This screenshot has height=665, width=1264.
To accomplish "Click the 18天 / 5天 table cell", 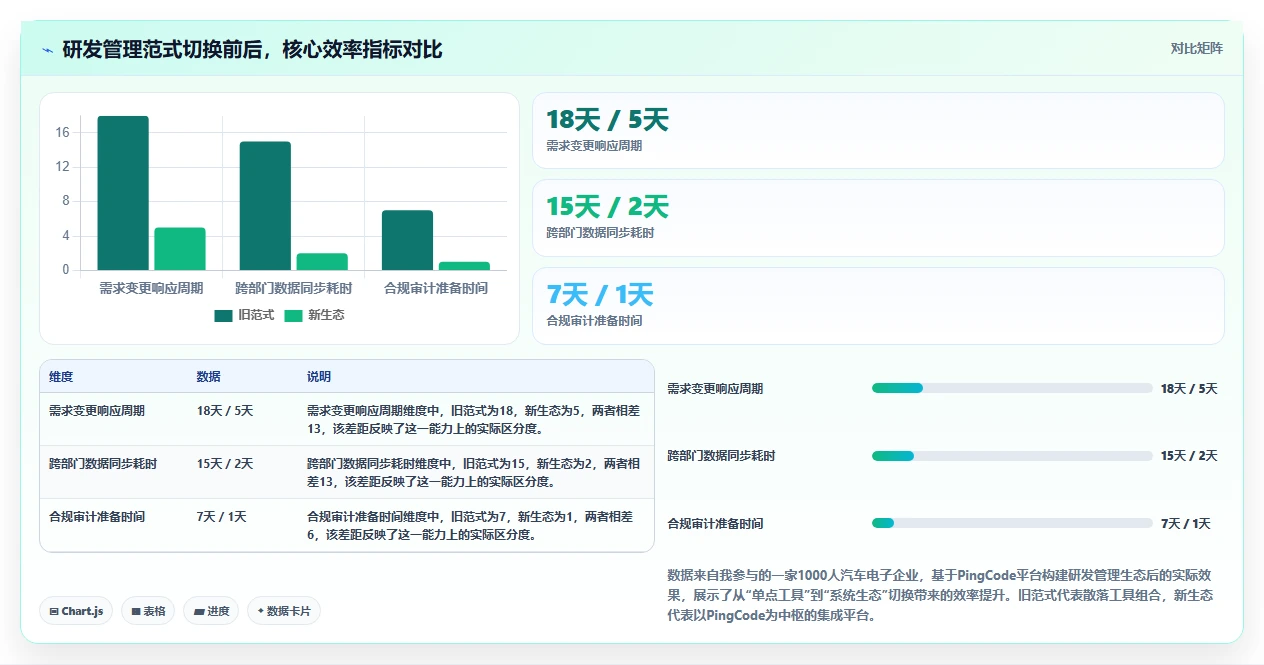I will tap(225, 410).
